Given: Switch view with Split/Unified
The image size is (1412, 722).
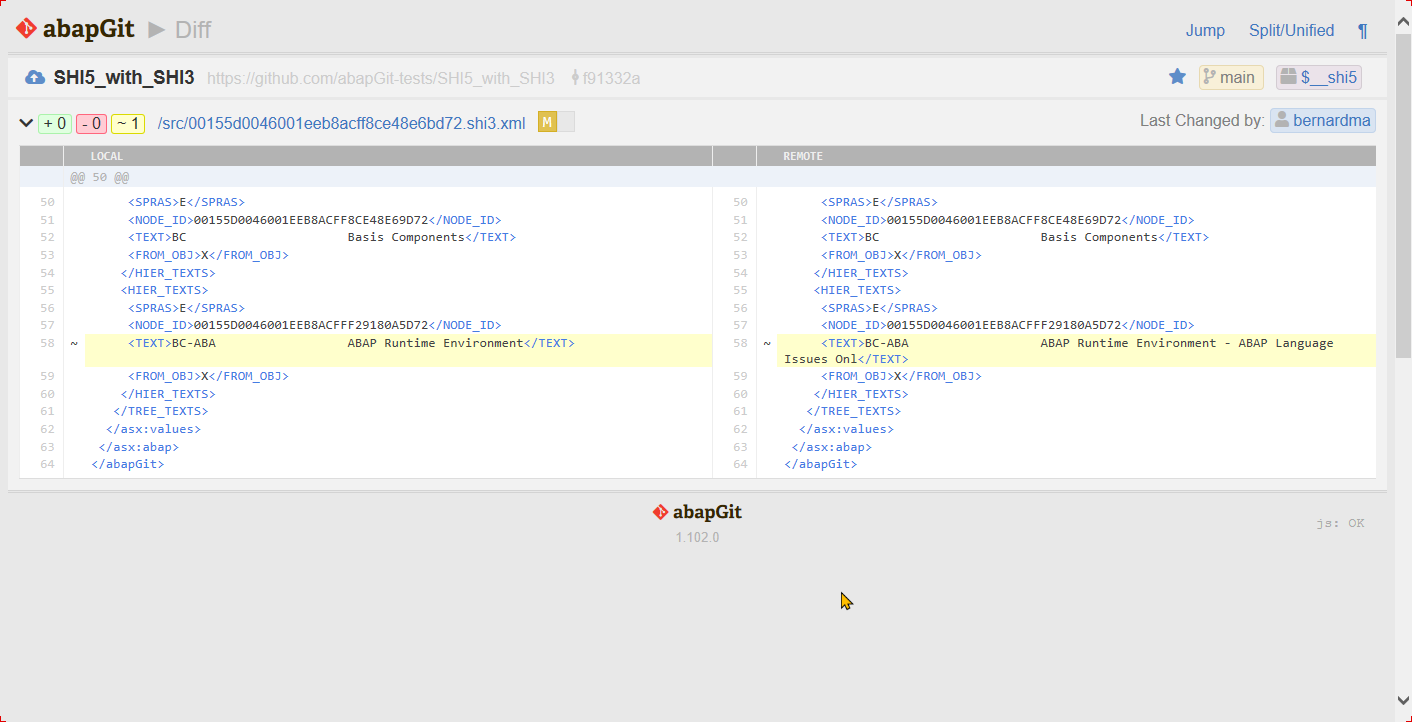Looking at the screenshot, I should pyautogui.click(x=1291, y=30).
